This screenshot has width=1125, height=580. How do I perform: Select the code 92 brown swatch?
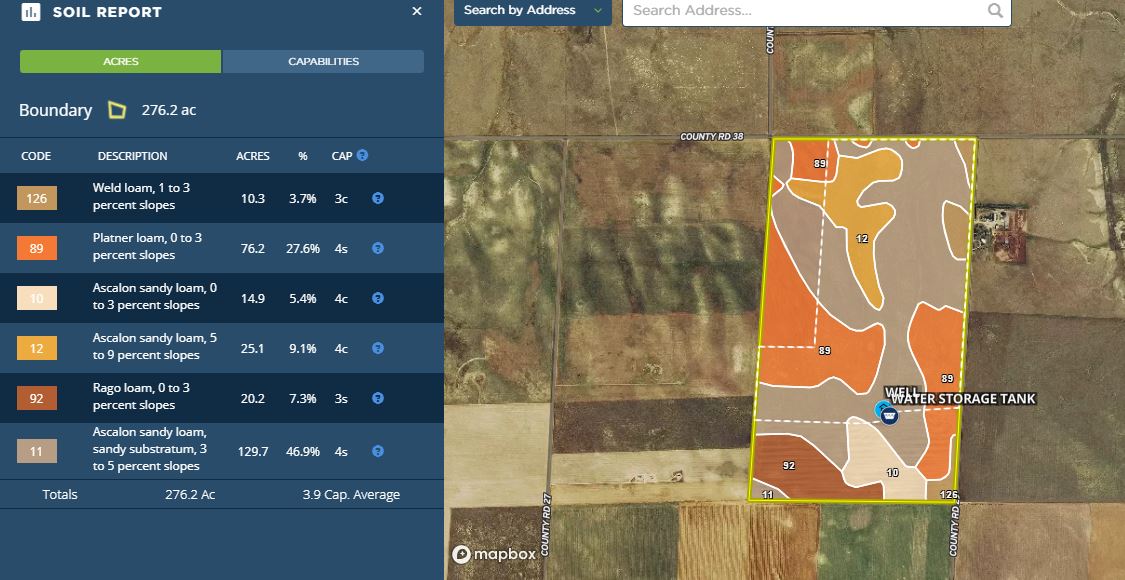(x=37, y=398)
